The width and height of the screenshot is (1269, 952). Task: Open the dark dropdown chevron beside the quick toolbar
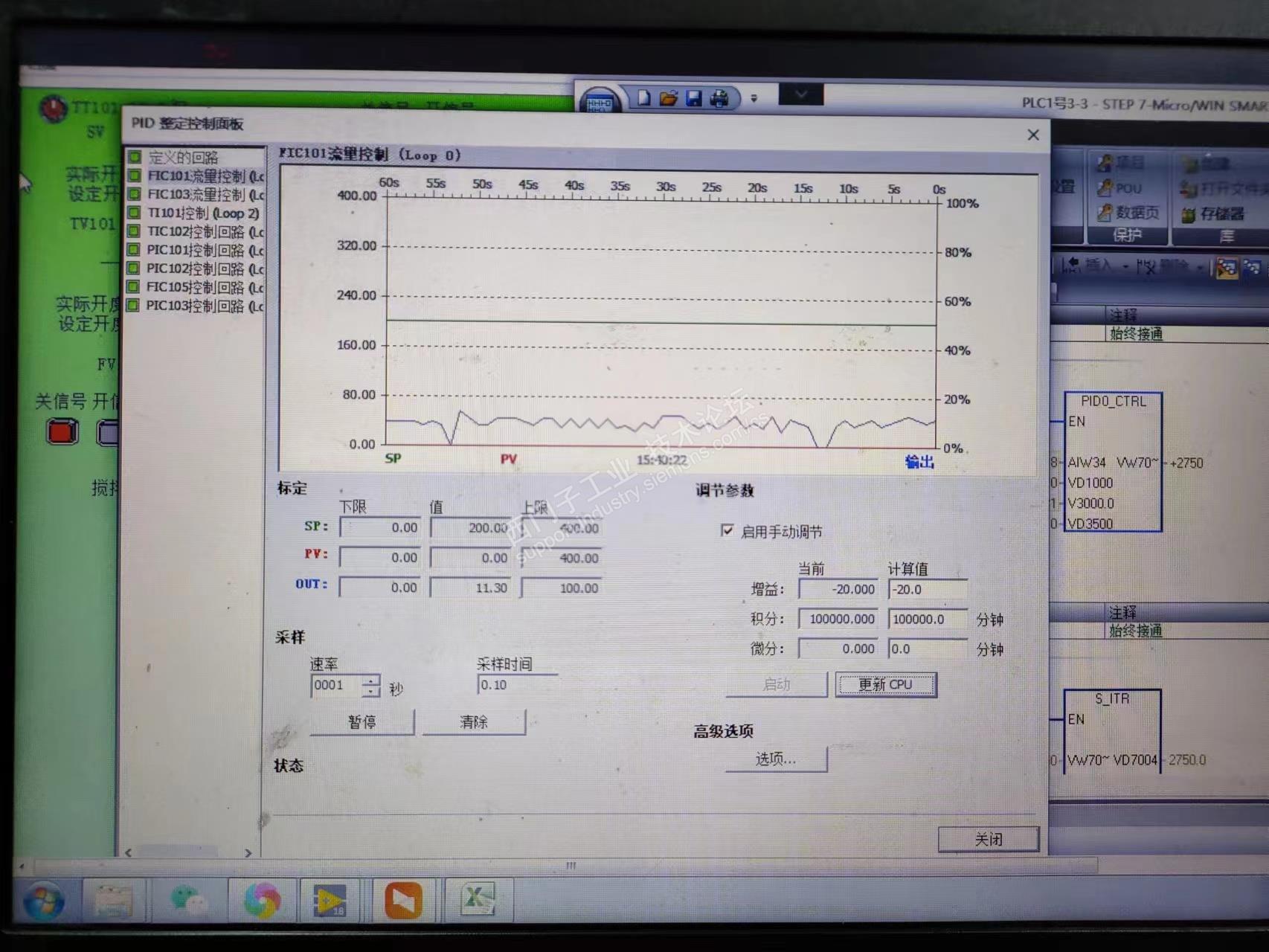click(x=801, y=94)
